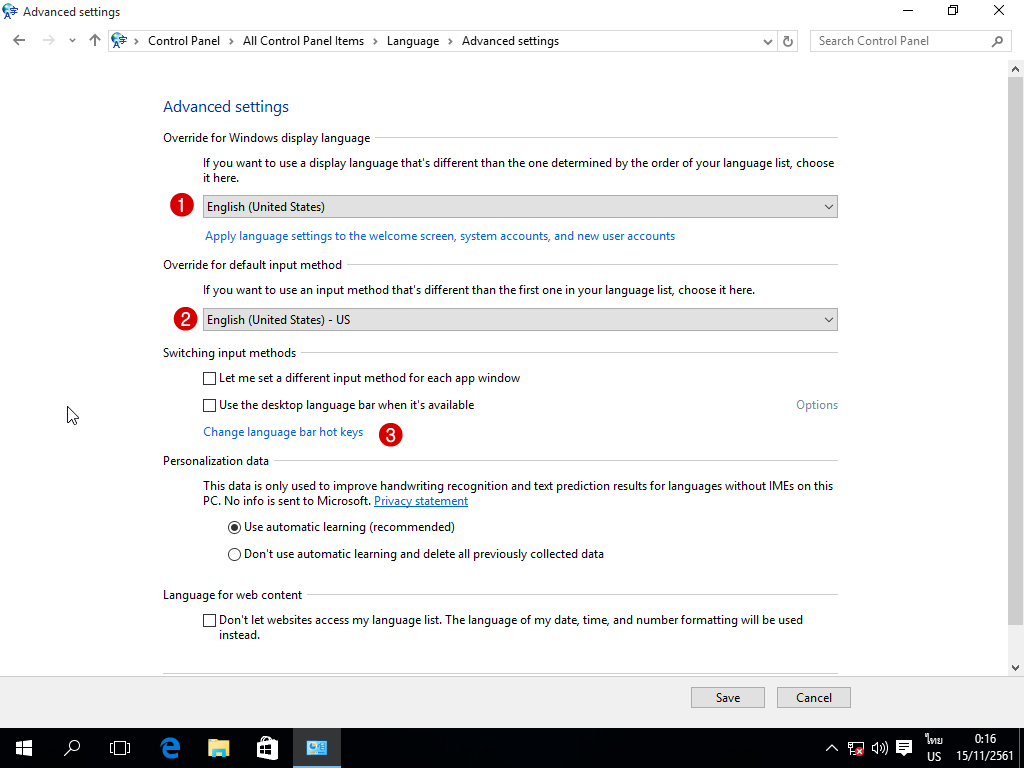The width and height of the screenshot is (1024, 768).
Task: Open address bar history dropdown chevron
Action: click(767, 41)
